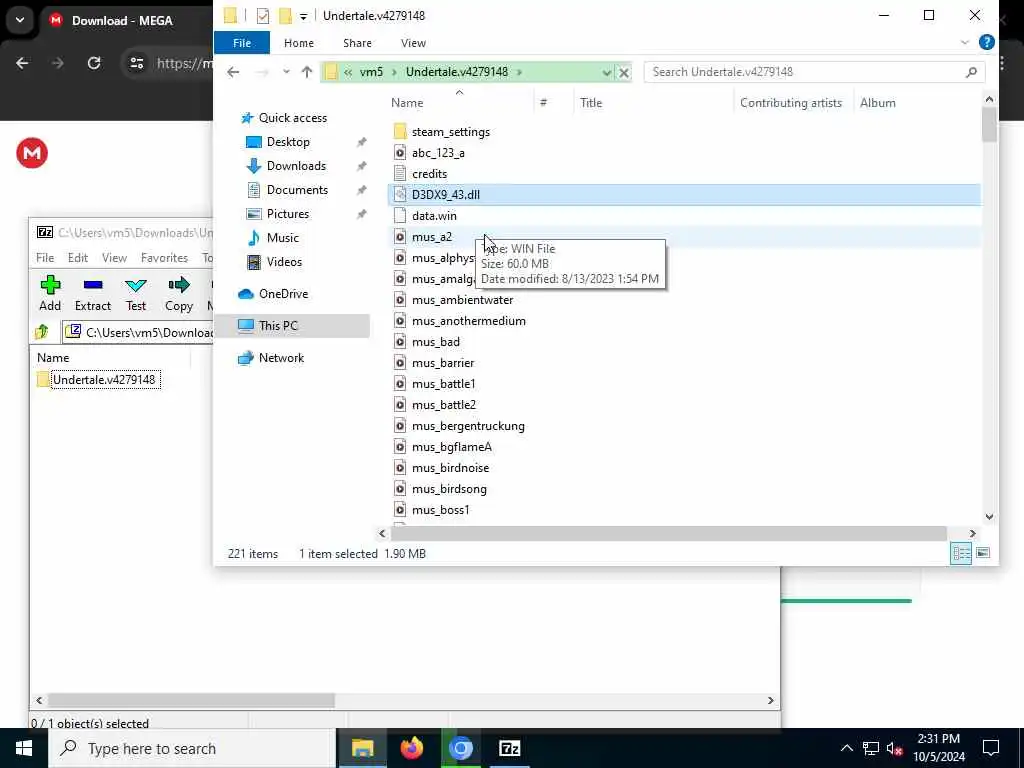
Task: Open Firefox from the taskbar
Action: (x=411, y=748)
